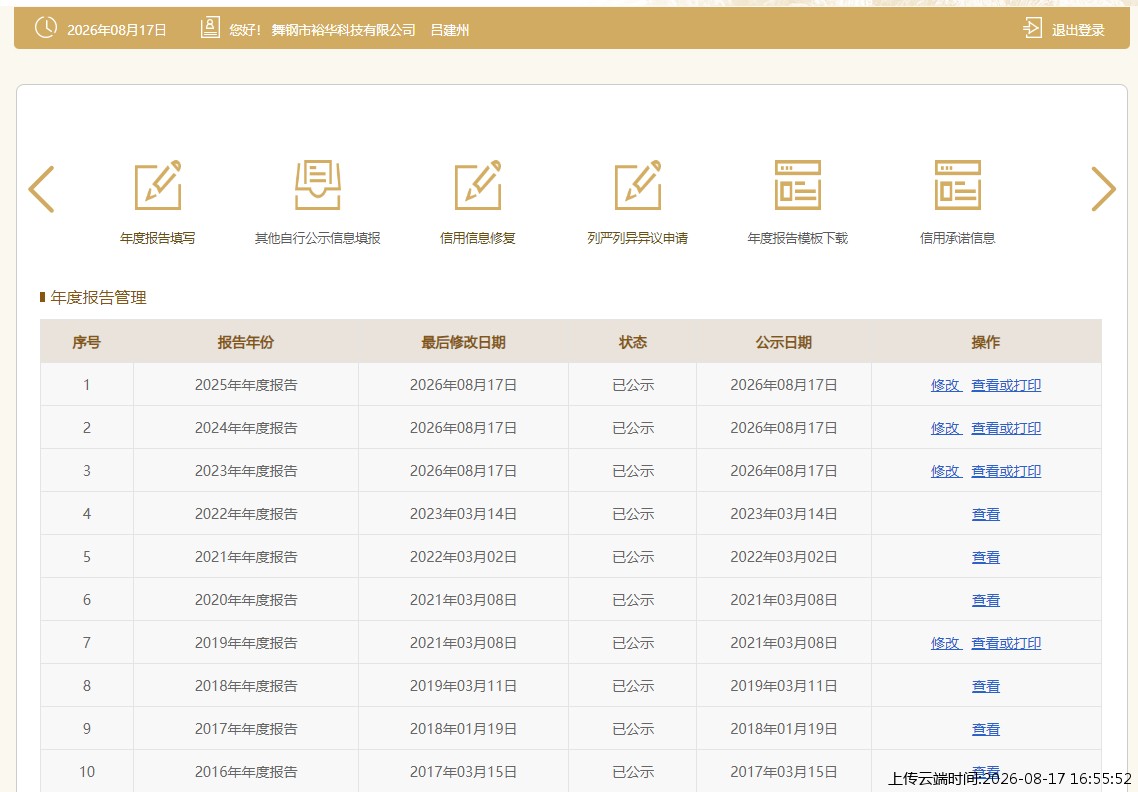Click 查看或打印 for 2025年年度报告
Viewport: 1138px width, 792px height.
(1006, 385)
